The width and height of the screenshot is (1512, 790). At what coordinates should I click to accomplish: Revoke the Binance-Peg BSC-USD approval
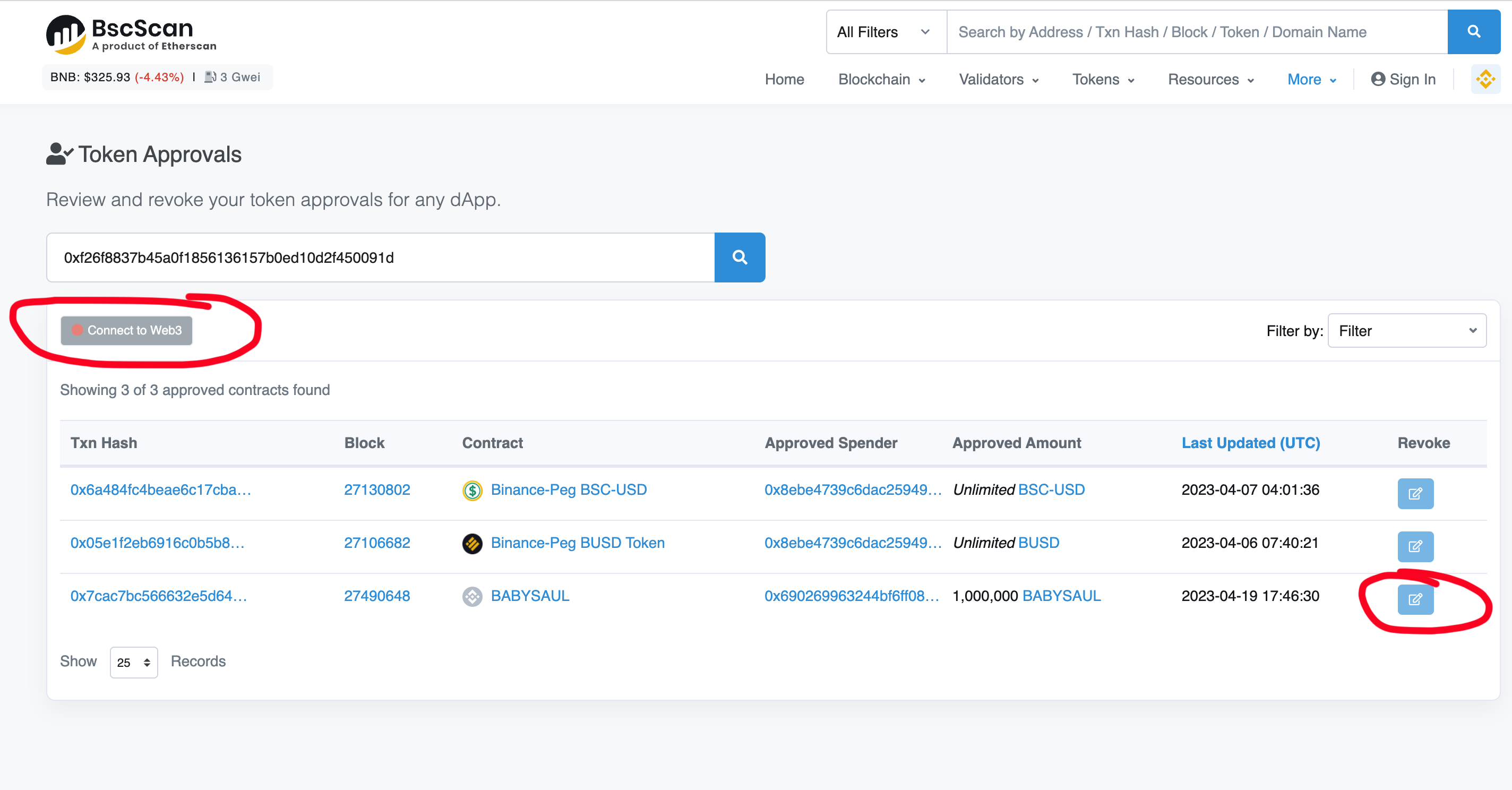(x=1415, y=494)
